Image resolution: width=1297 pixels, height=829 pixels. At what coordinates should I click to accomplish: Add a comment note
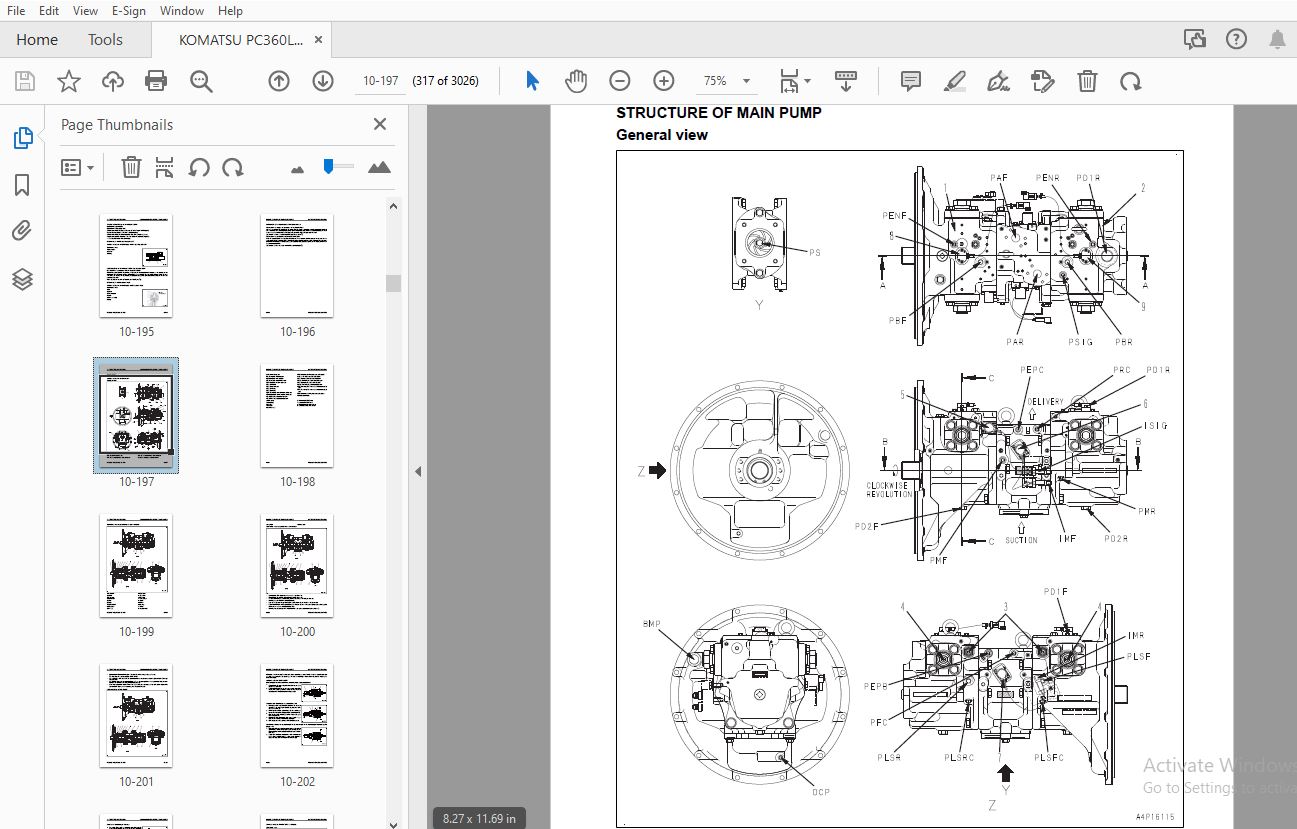click(910, 81)
